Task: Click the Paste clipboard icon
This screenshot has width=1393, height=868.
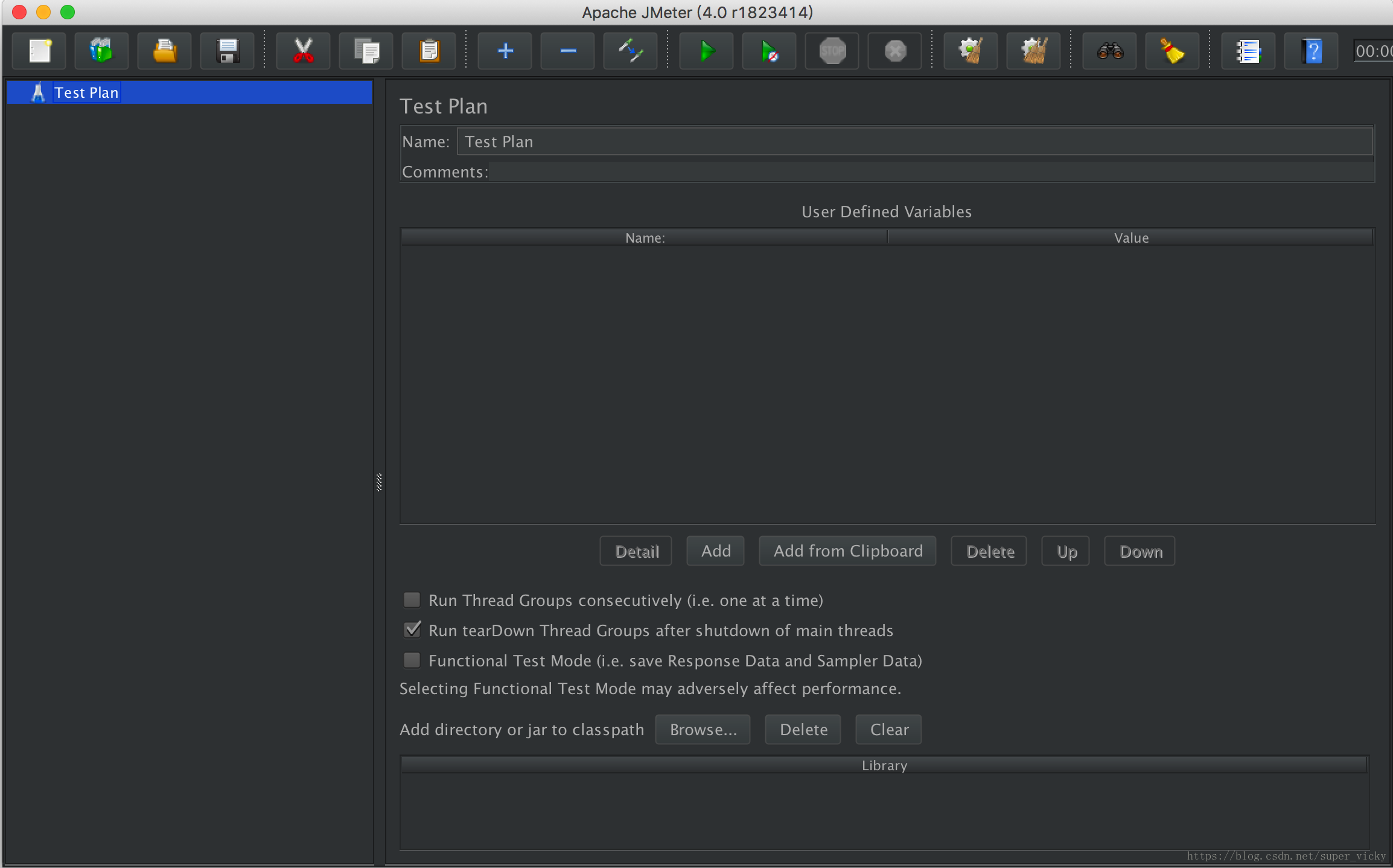Action: point(429,51)
